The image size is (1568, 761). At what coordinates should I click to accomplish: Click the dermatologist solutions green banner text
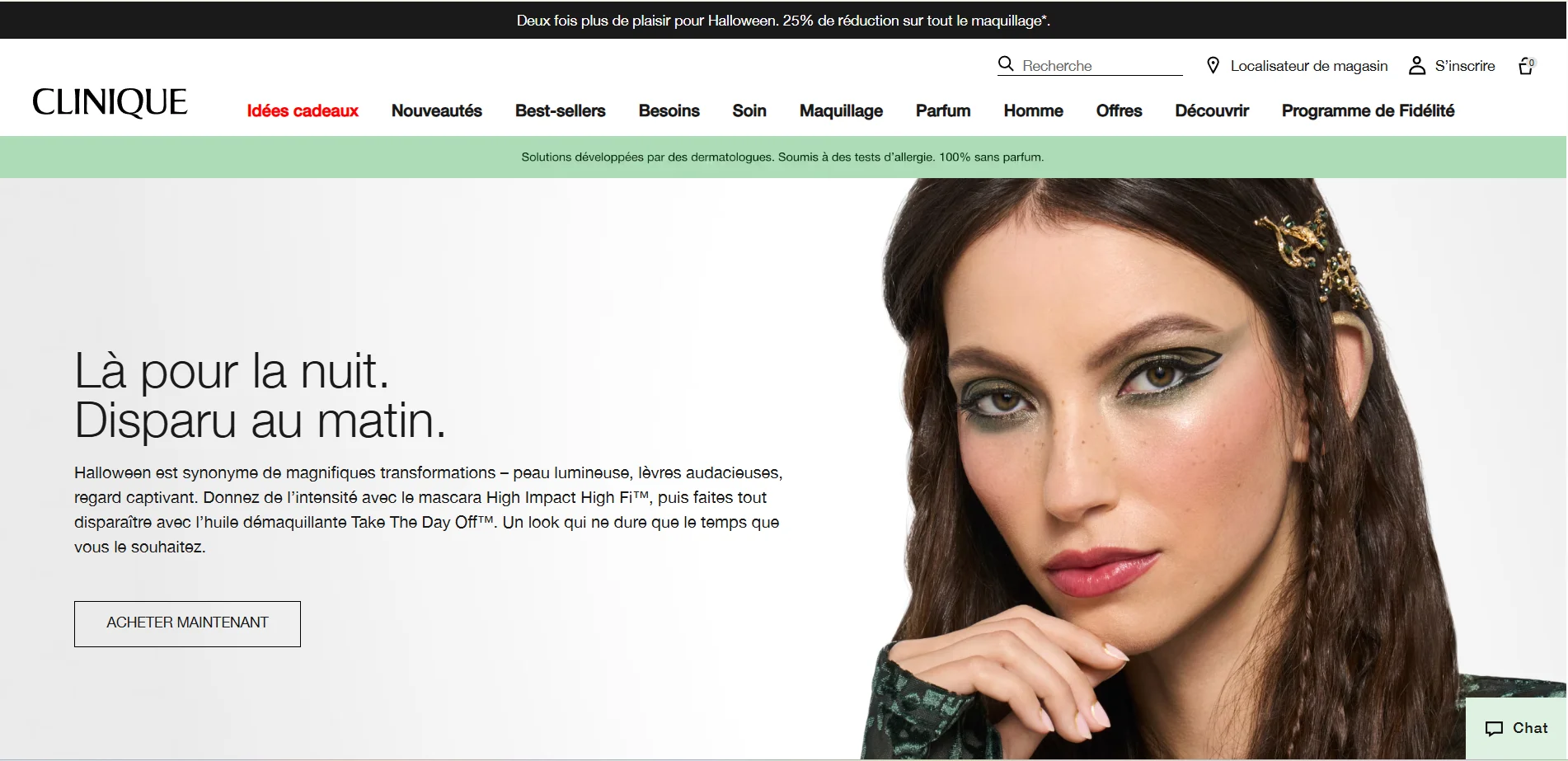(x=782, y=157)
